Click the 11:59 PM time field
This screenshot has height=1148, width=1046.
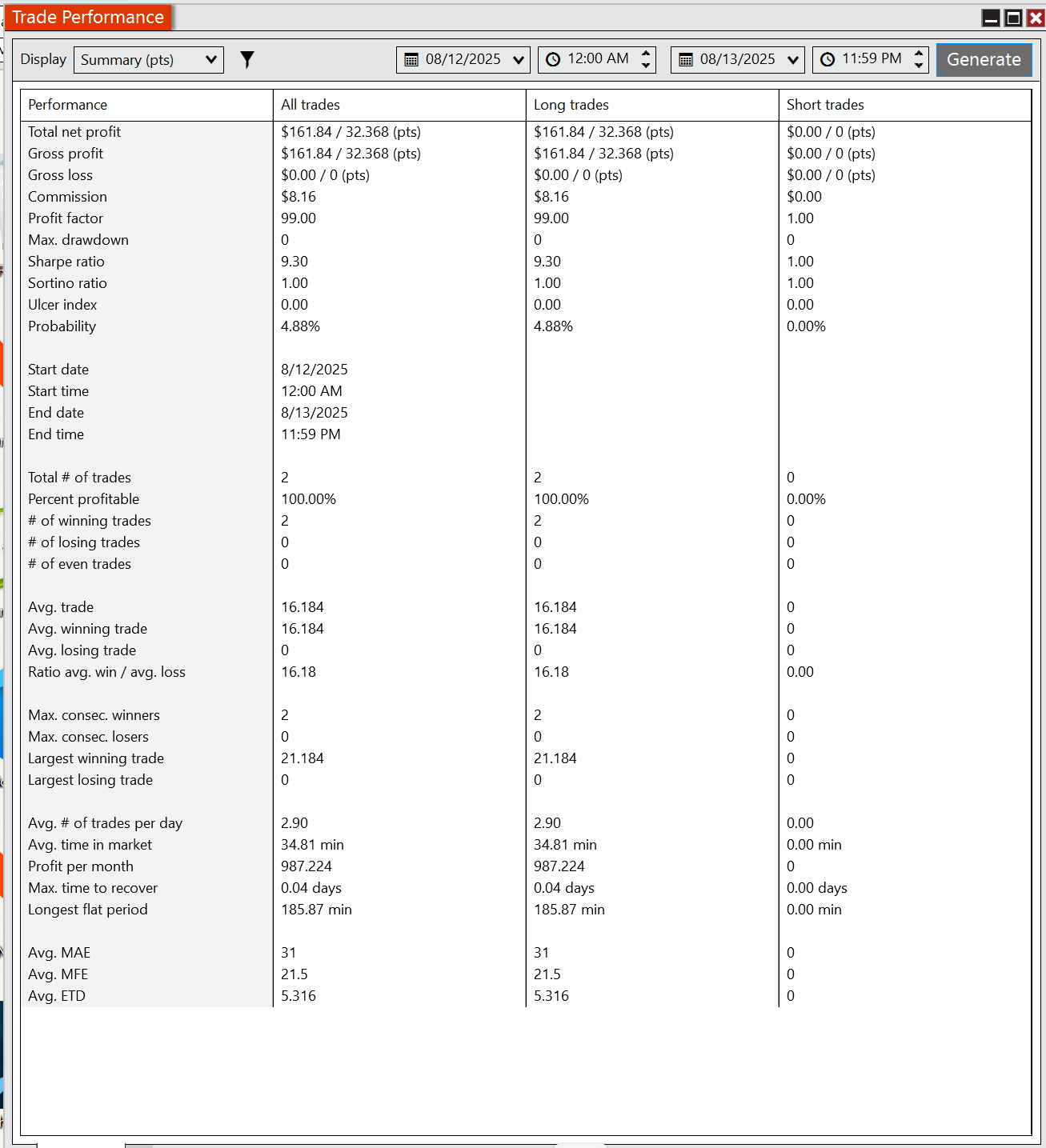tap(871, 60)
